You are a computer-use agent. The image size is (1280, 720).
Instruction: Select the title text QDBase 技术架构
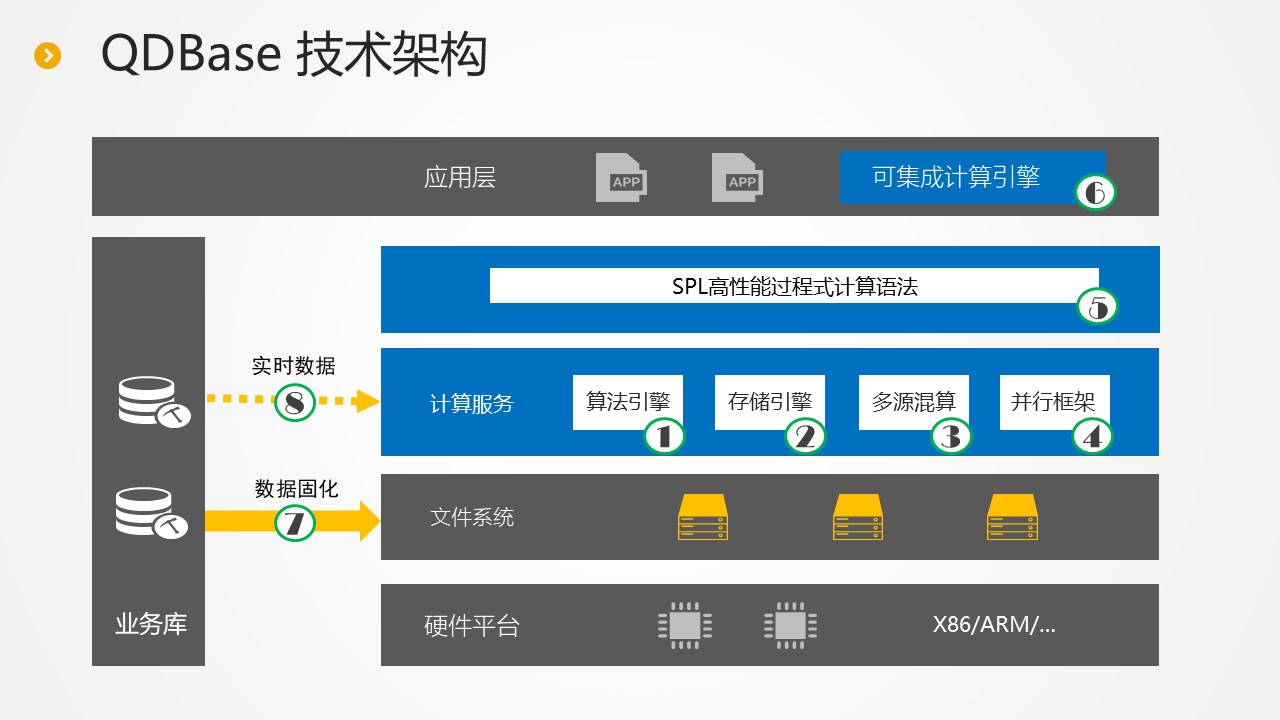(294, 54)
